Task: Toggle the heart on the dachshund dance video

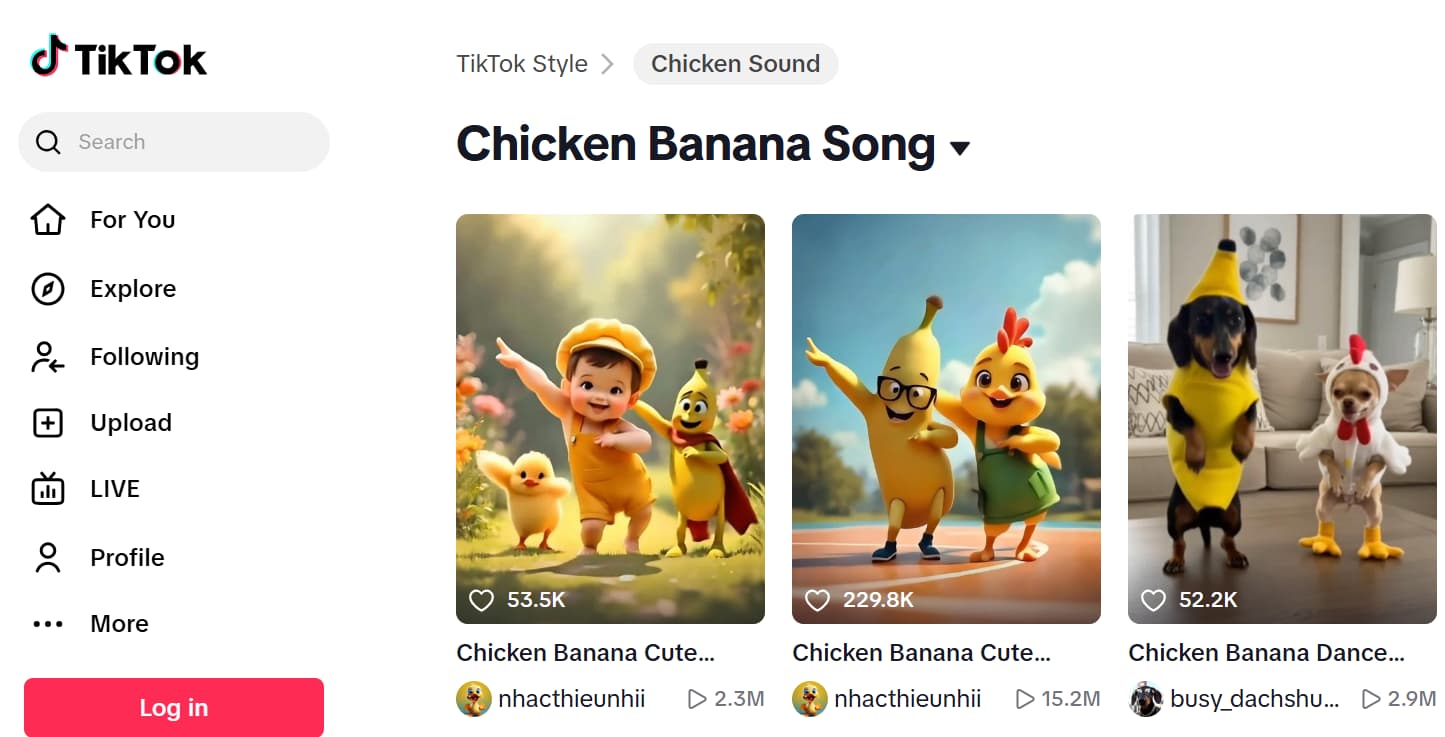Action: point(1152,599)
